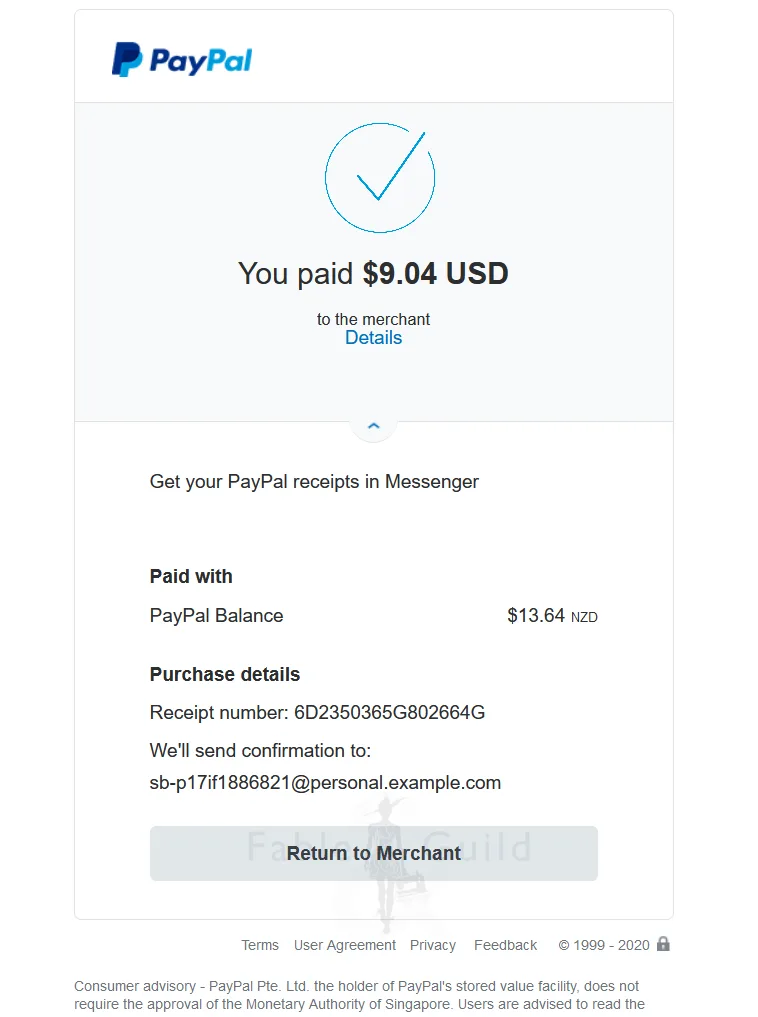Image resolution: width=758 pixels, height=1017 pixels.
Task: Open the Details link
Action: (x=373, y=338)
